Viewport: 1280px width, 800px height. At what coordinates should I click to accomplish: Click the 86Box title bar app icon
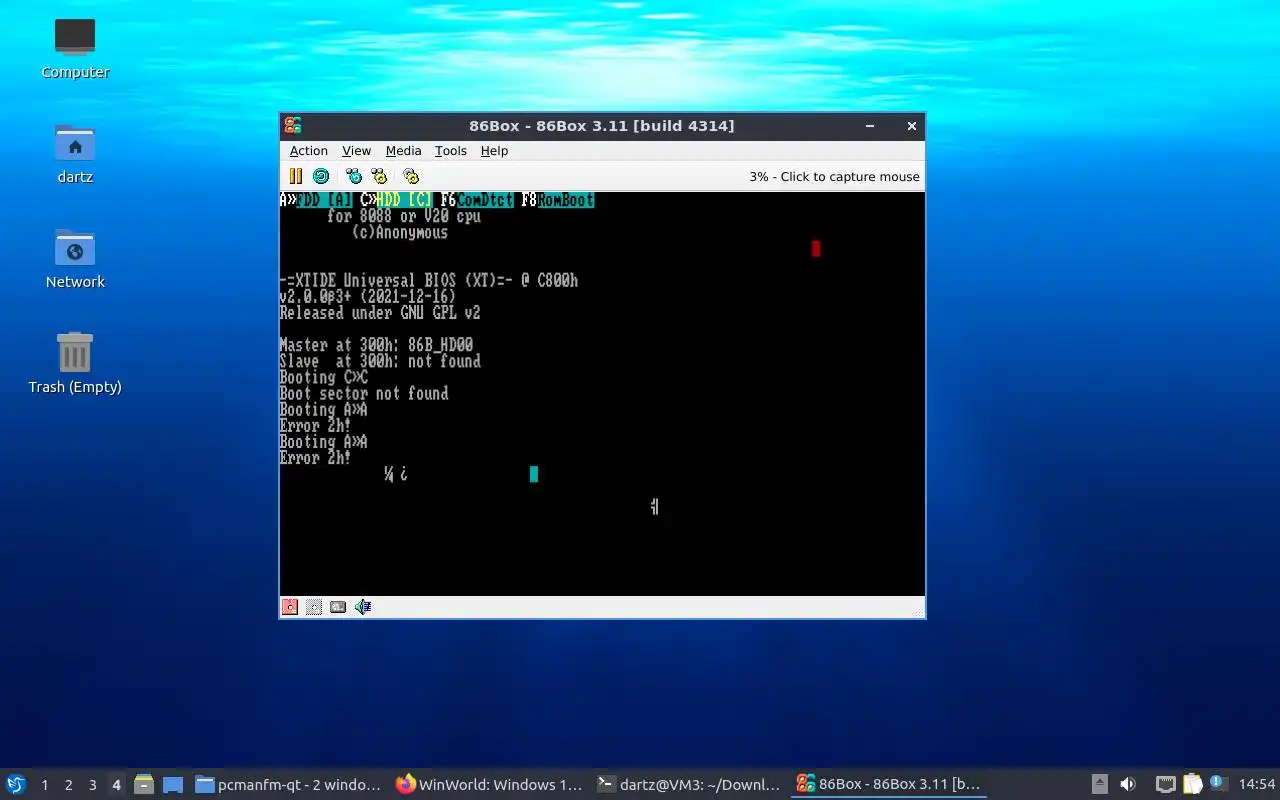293,126
